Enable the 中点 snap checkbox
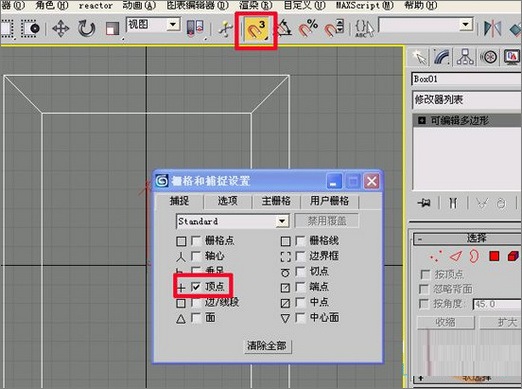The height and width of the screenshot is (389, 522). pyautogui.click(x=301, y=302)
